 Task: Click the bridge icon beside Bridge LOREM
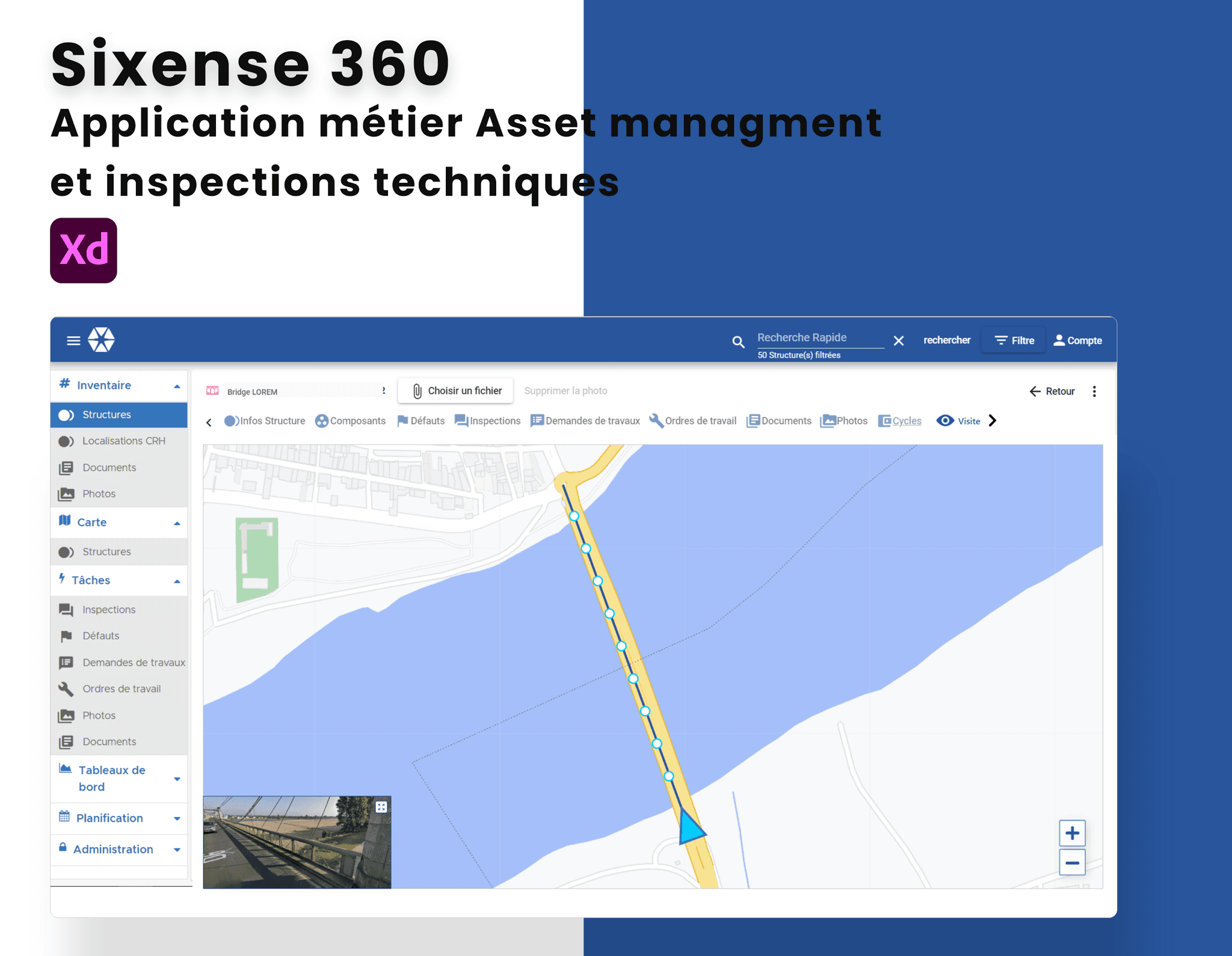[x=212, y=391]
